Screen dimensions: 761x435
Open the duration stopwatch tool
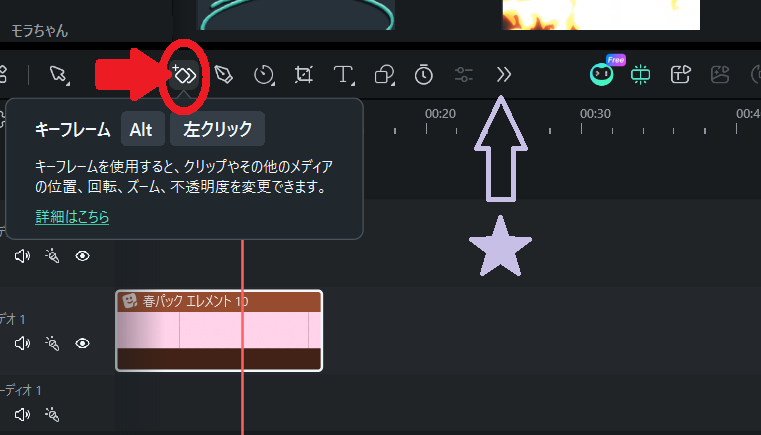point(424,74)
